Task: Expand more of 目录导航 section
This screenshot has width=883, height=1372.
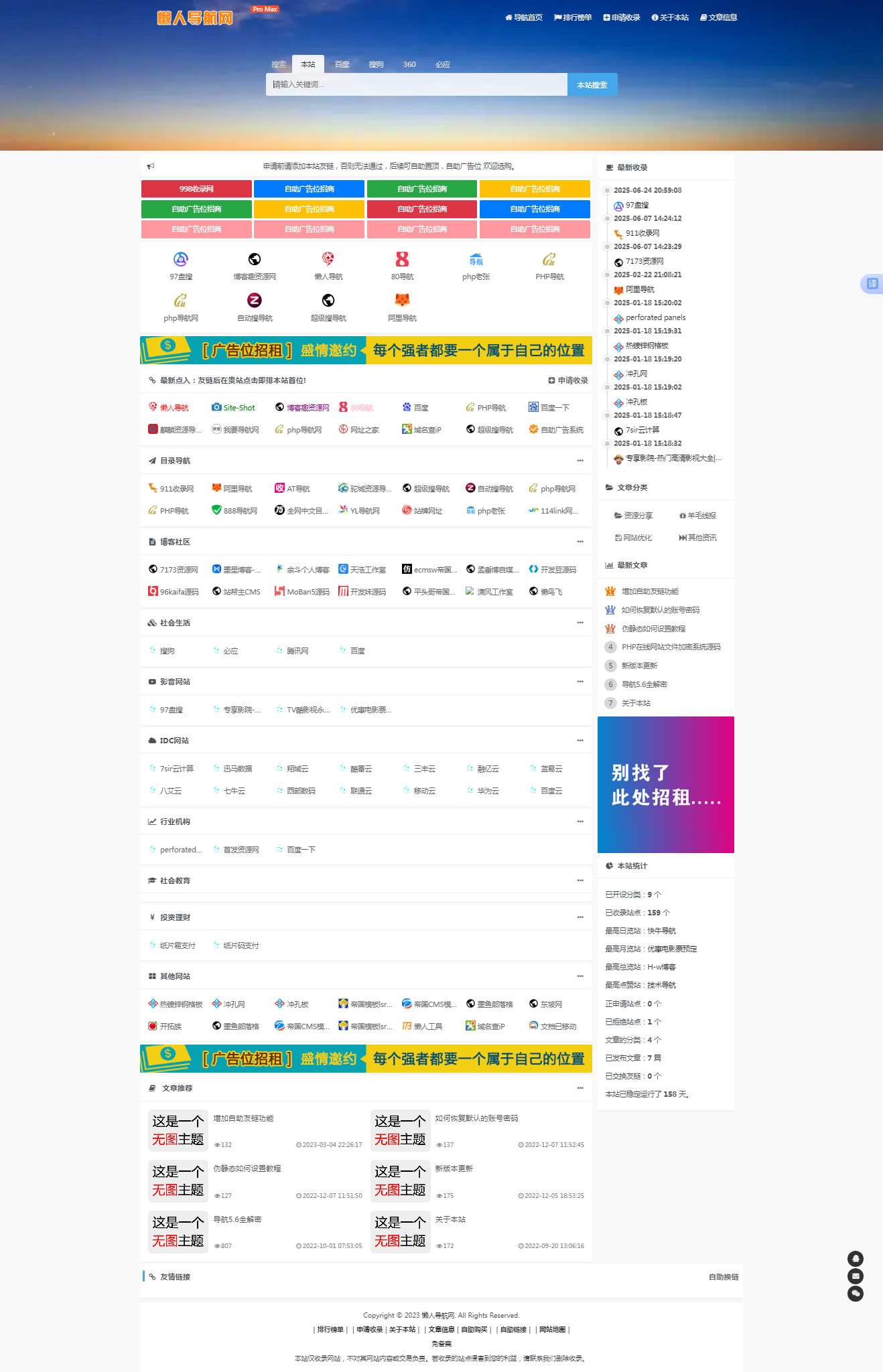Action: tap(580, 461)
